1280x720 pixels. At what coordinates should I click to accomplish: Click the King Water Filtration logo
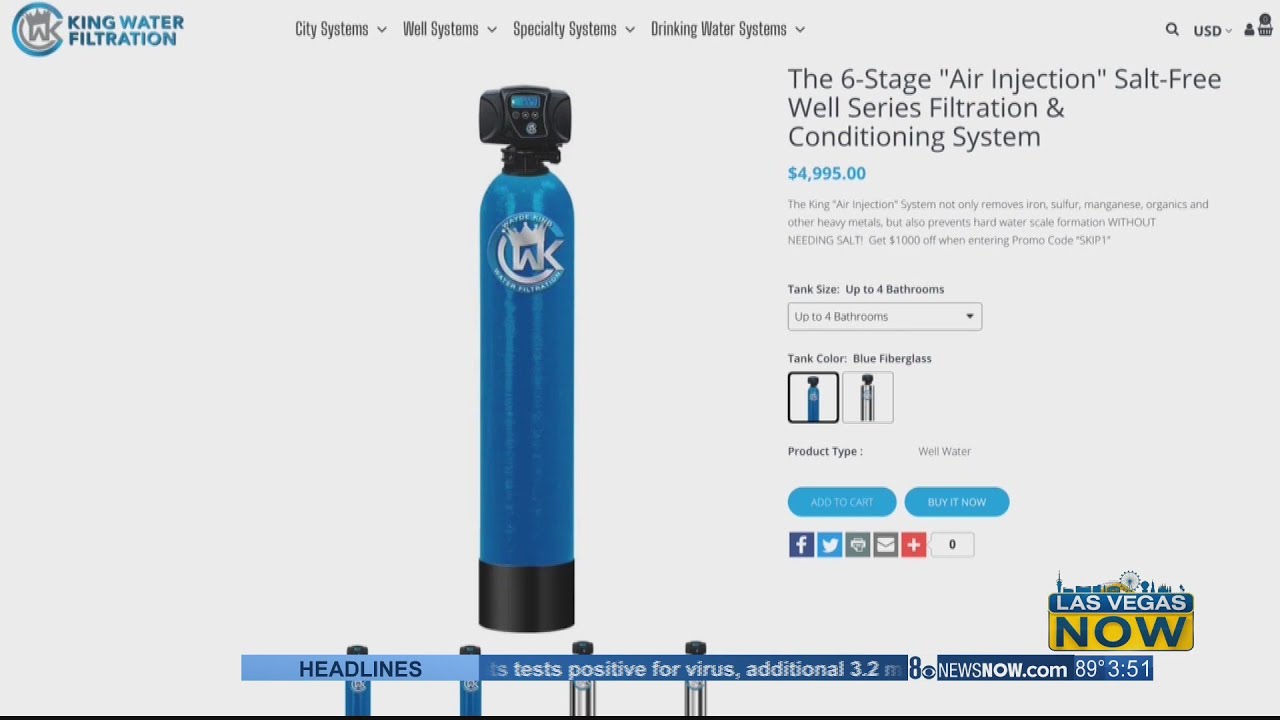pos(98,29)
